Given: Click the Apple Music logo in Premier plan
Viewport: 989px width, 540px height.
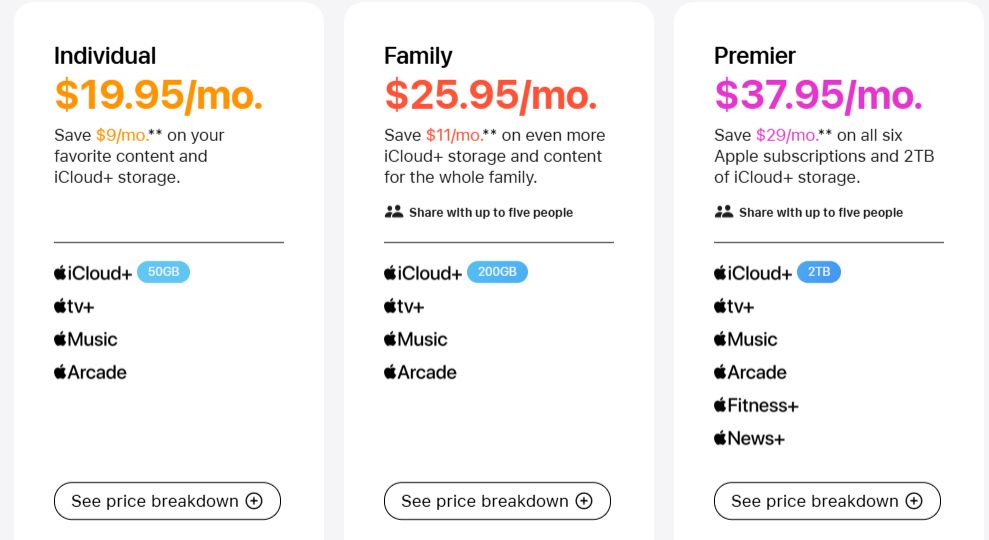Looking at the screenshot, I should [x=746, y=339].
